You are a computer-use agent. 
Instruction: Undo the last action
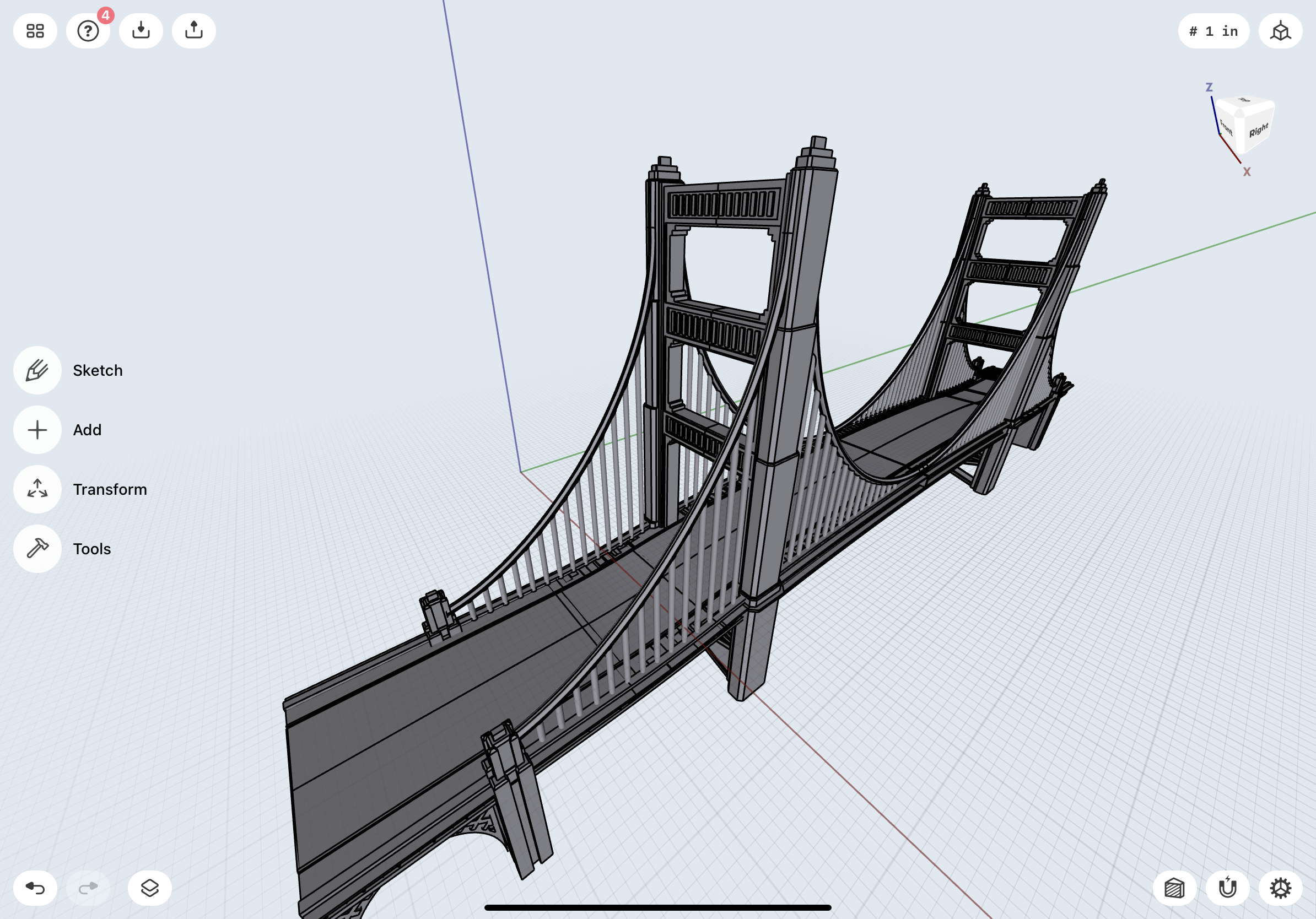(x=35, y=888)
